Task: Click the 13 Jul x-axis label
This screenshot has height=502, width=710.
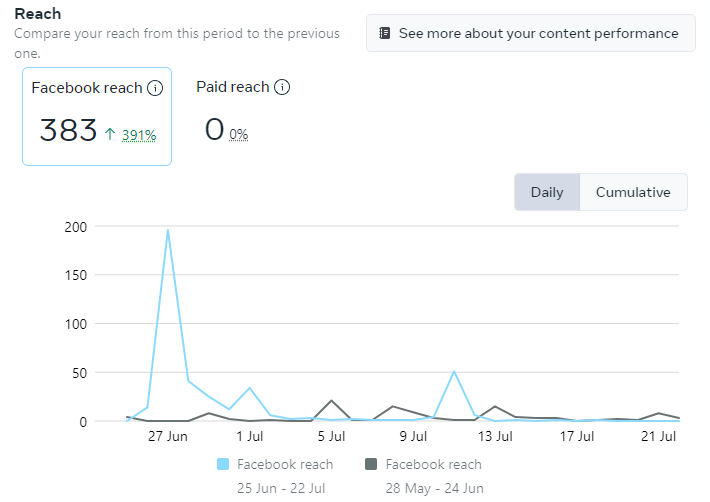Action: (495, 436)
